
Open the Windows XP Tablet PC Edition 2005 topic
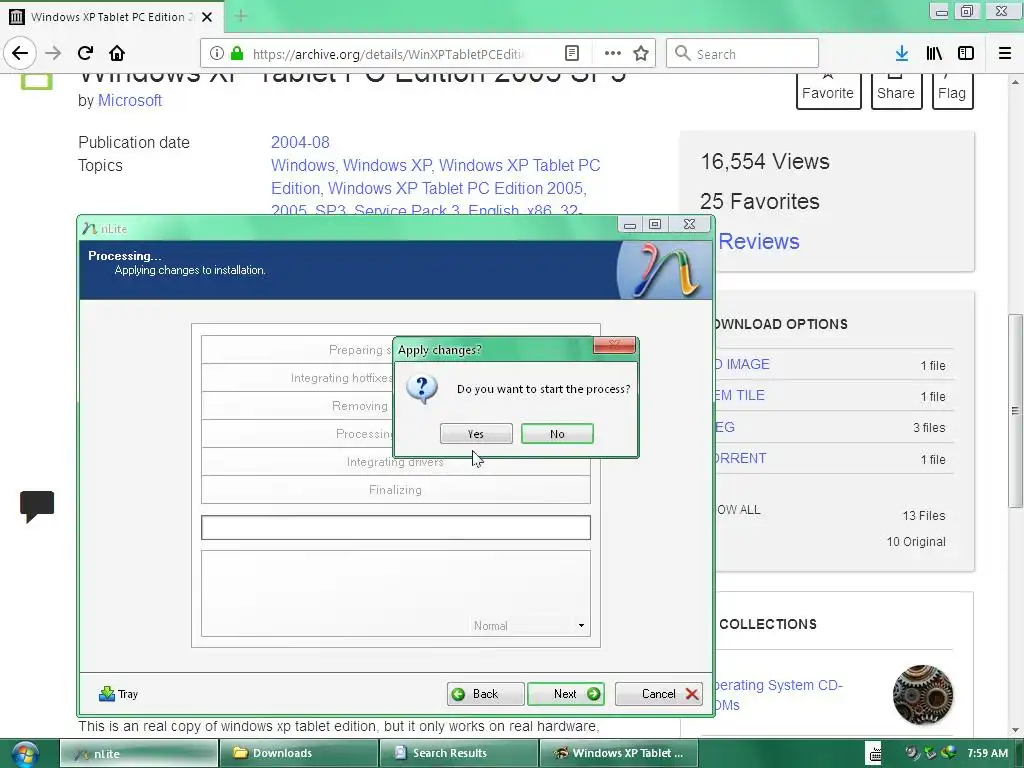(456, 188)
